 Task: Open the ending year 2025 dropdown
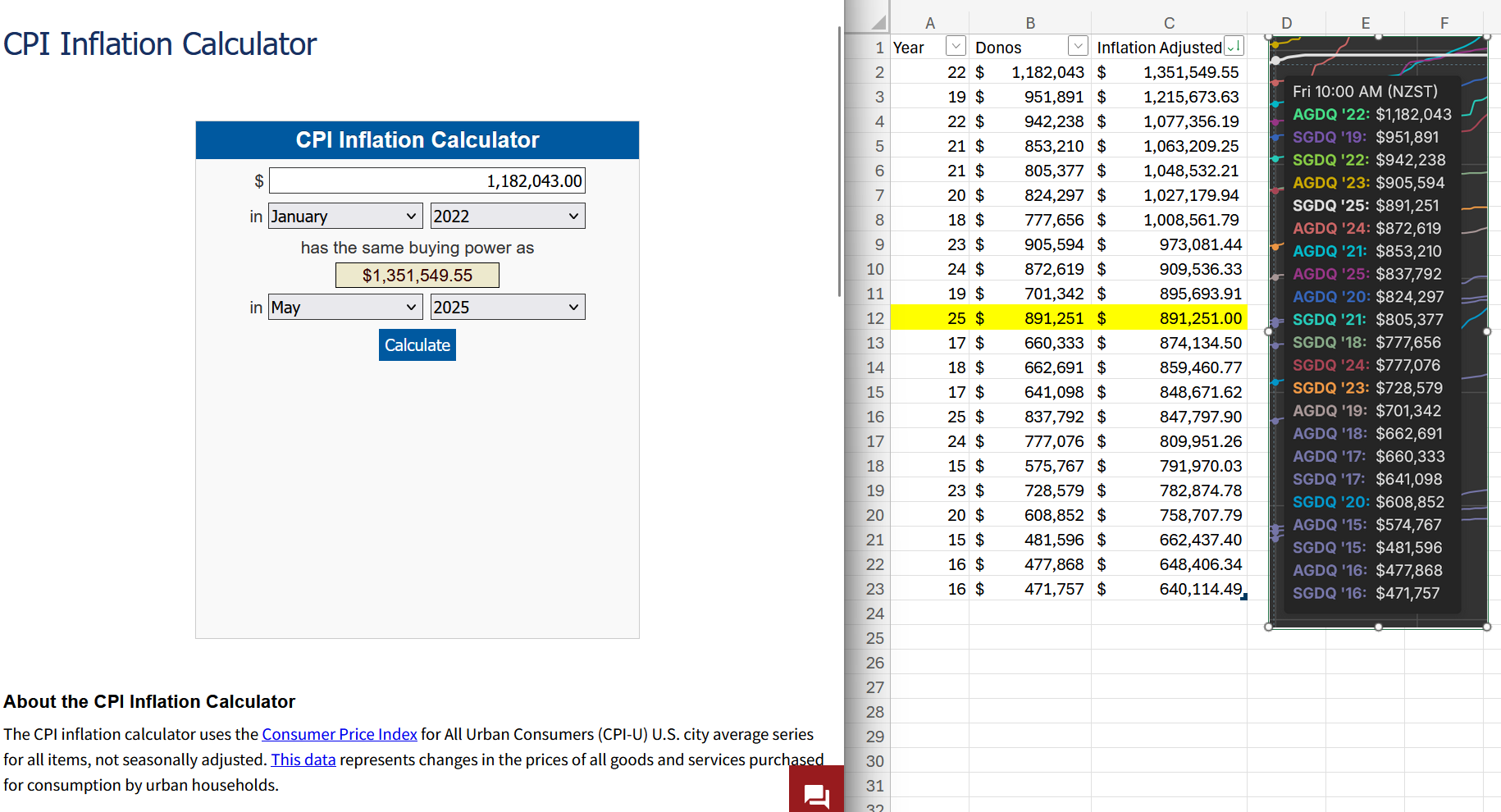508,307
